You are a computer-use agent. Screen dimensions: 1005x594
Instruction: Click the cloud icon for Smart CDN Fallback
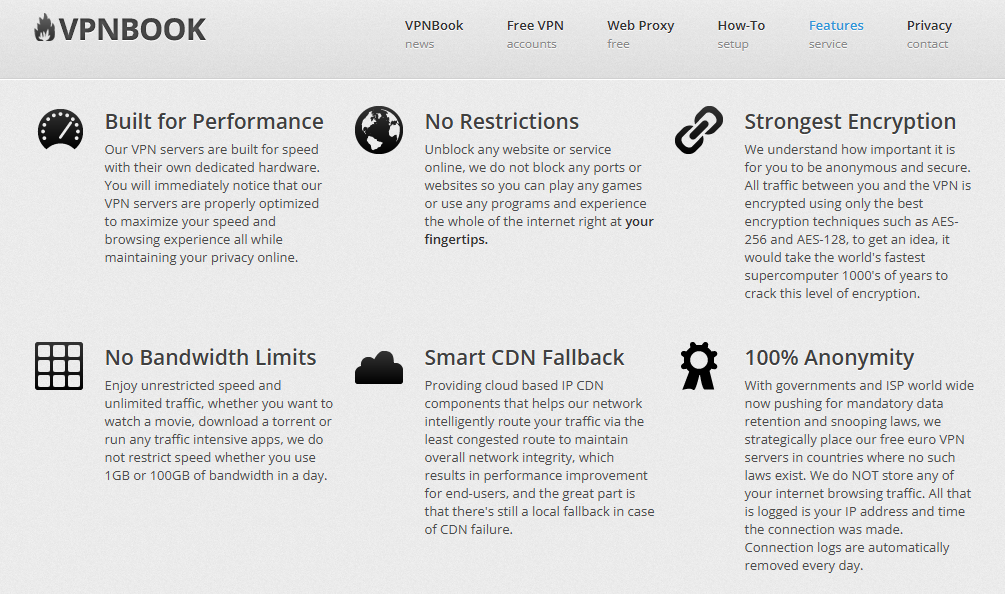[x=379, y=367]
